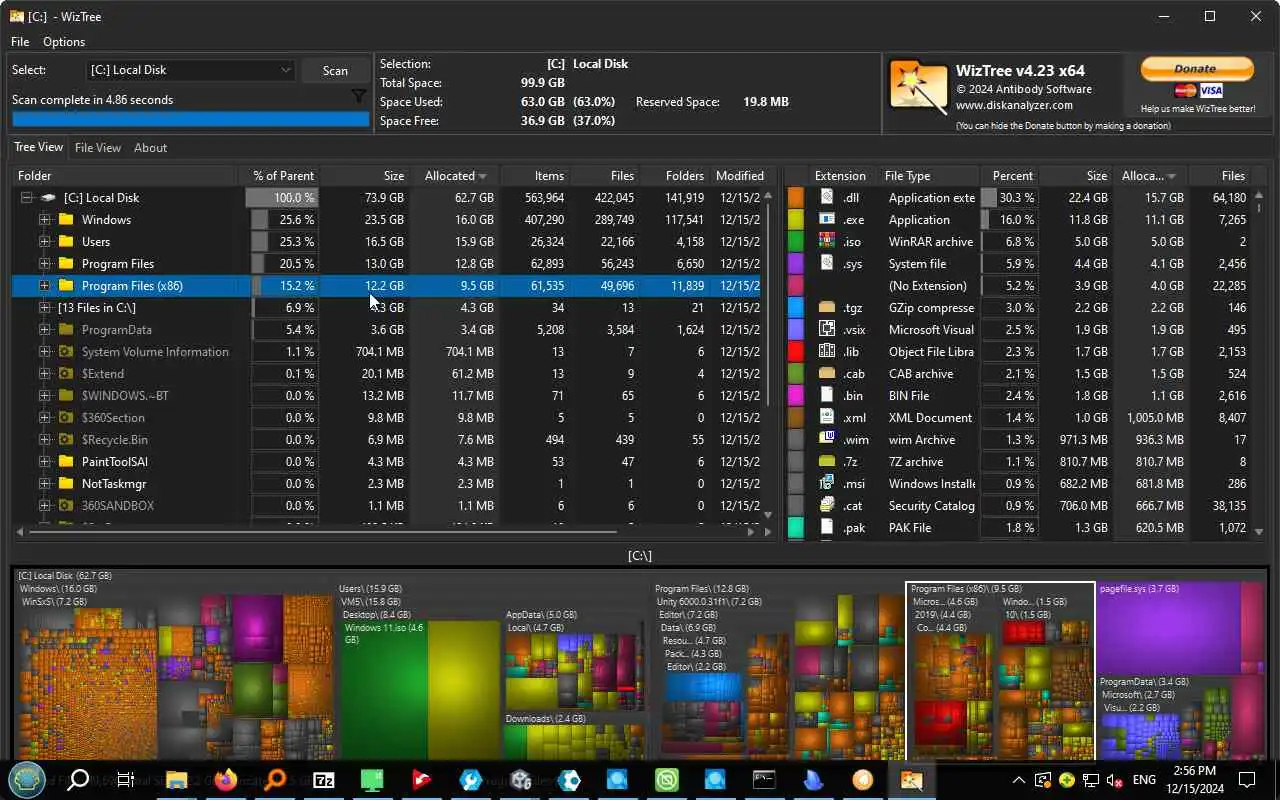Sort tree by % of Parent column

[x=283, y=175]
